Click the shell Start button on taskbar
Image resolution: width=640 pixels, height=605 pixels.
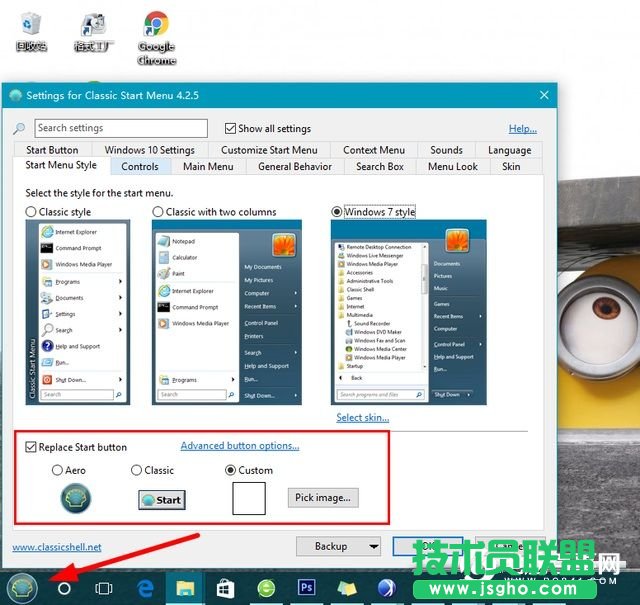(x=22, y=588)
